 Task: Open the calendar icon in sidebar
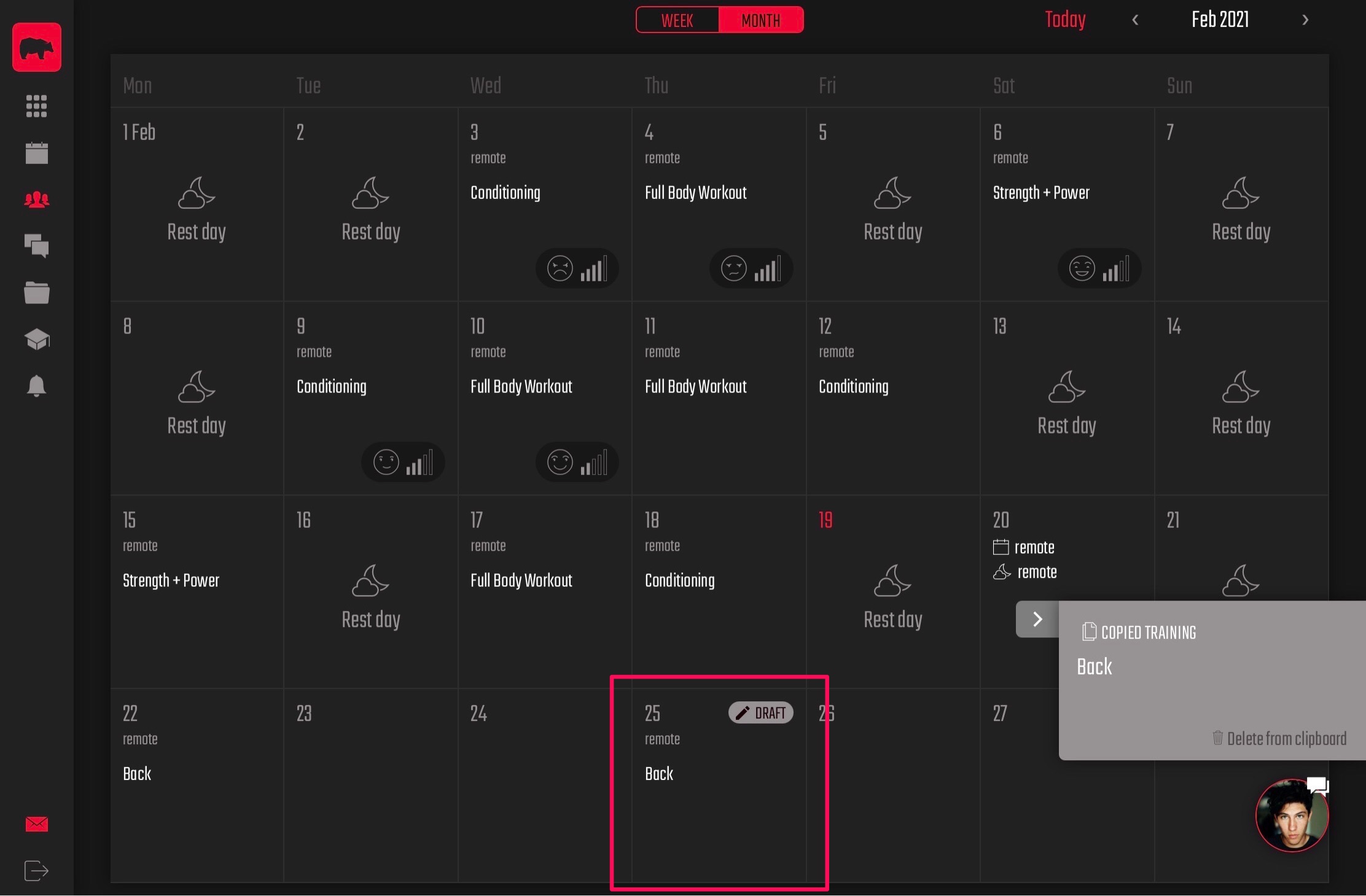click(36, 153)
